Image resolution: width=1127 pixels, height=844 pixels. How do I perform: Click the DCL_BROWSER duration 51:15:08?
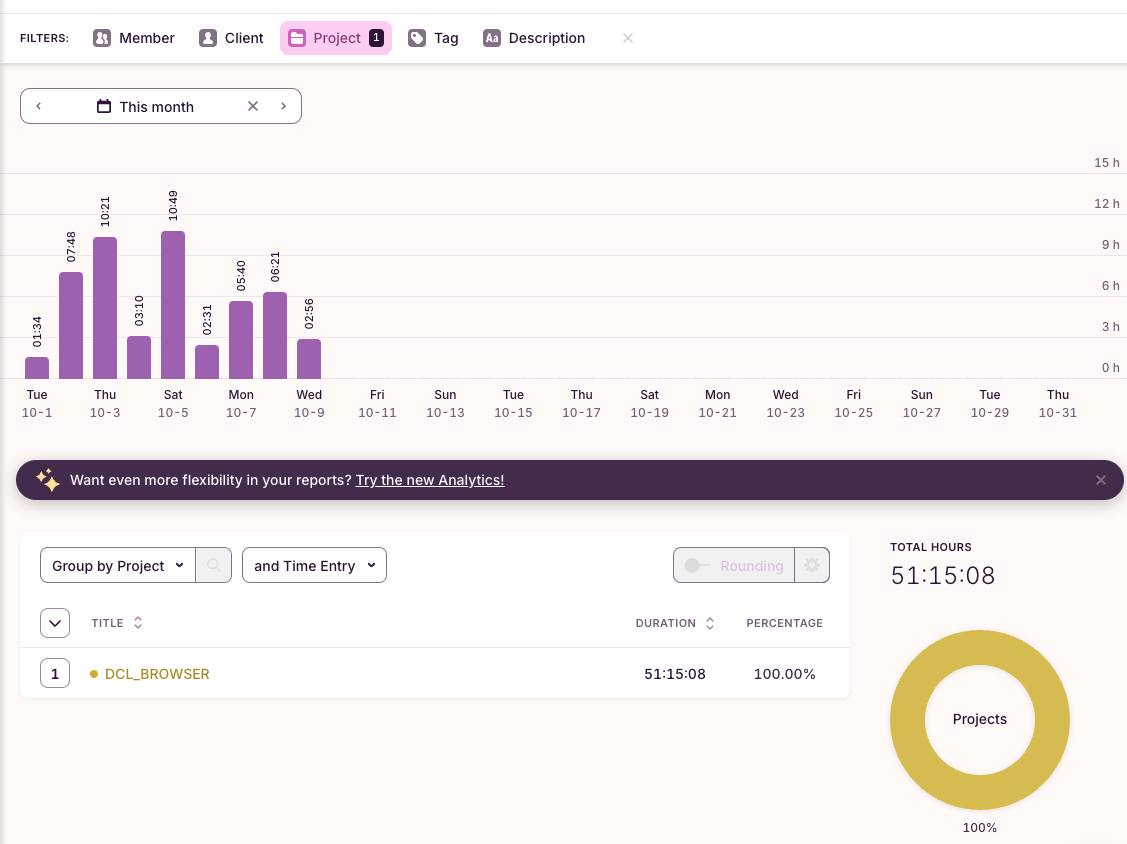click(675, 674)
